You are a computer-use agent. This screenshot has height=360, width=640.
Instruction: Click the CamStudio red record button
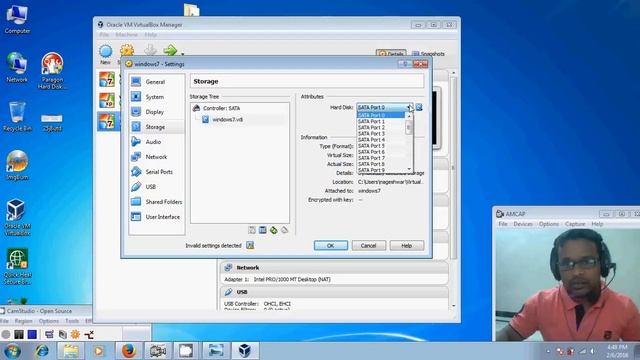click(6, 335)
